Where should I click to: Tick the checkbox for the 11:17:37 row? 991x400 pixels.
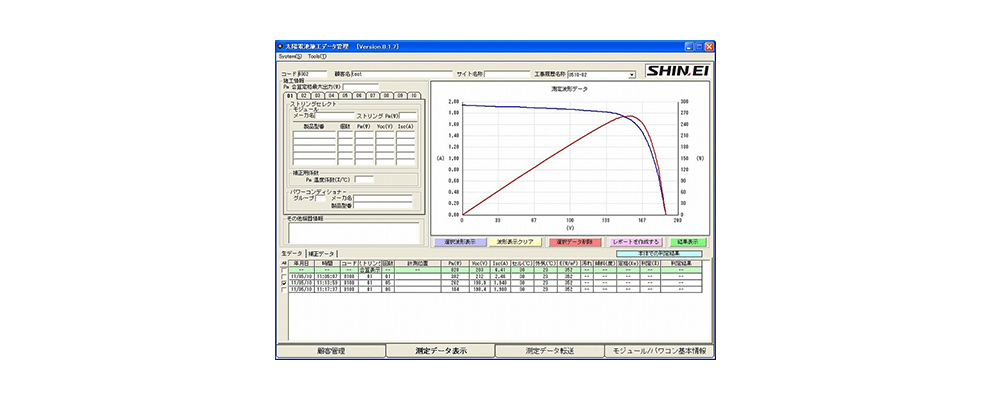tap(284, 289)
